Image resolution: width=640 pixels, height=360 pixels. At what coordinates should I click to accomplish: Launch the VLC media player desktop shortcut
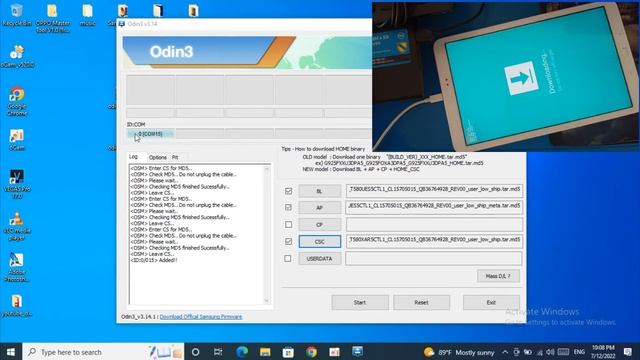click(x=17, y=227)
